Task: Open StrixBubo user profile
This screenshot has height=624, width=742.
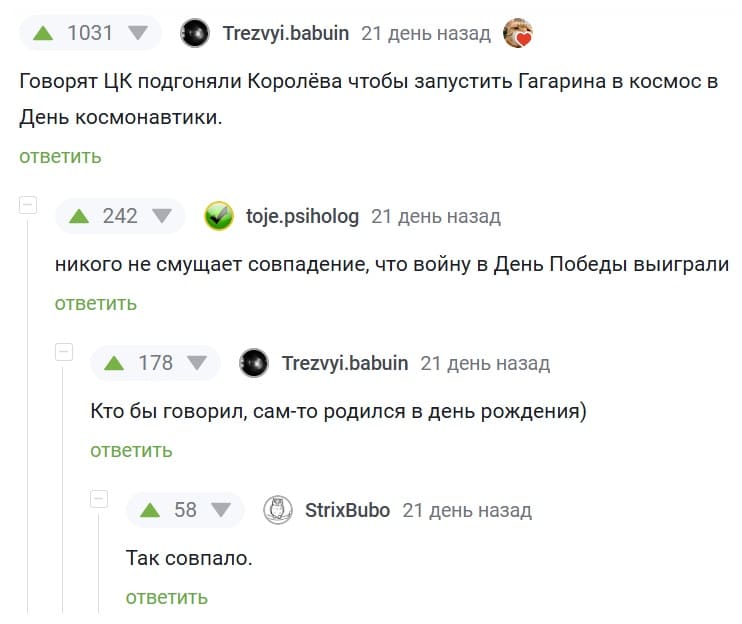Action: (347, 510)
